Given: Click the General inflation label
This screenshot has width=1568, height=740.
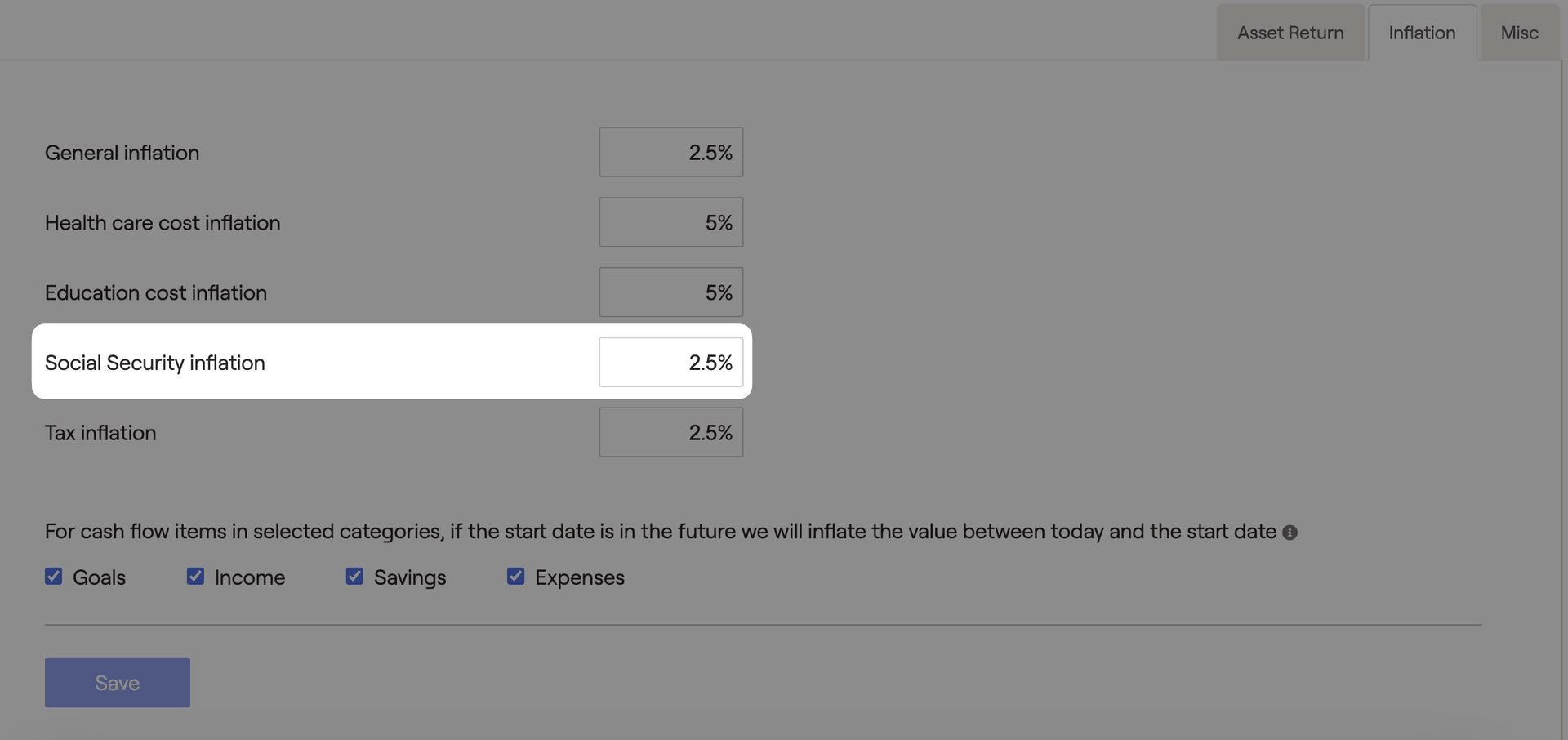Looking at the screenshot, I should click(122, 153).
